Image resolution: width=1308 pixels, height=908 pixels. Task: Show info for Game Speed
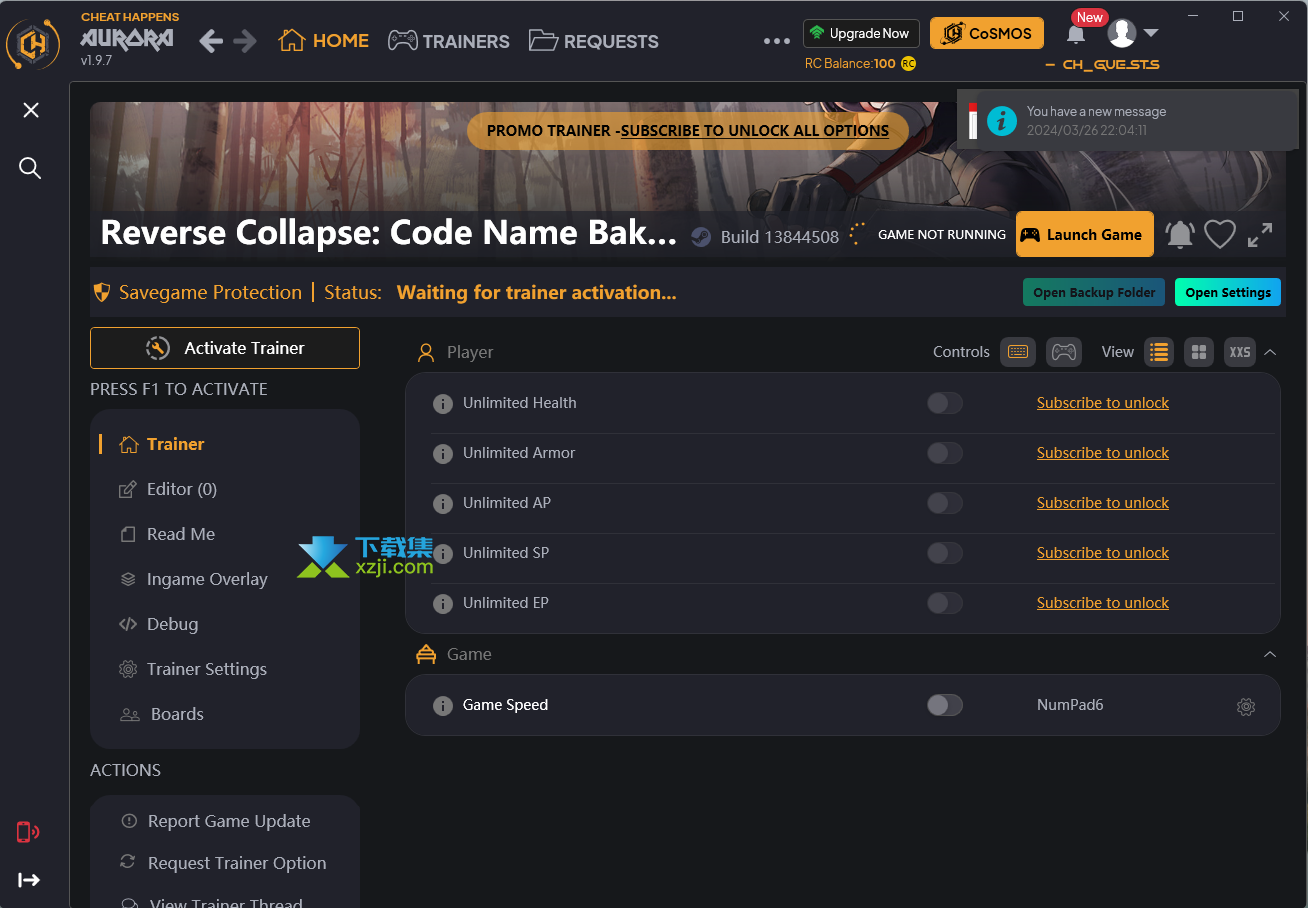[443, 706]
